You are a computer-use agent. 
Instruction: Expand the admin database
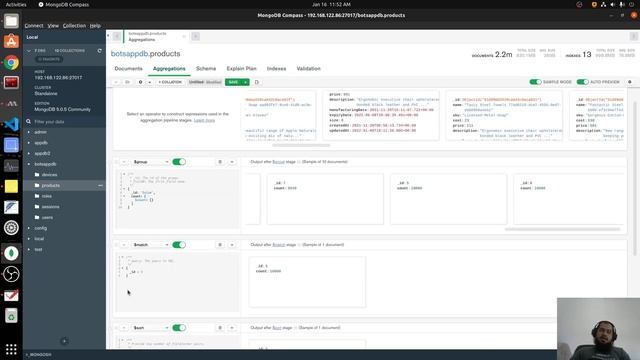pos(29,132)
